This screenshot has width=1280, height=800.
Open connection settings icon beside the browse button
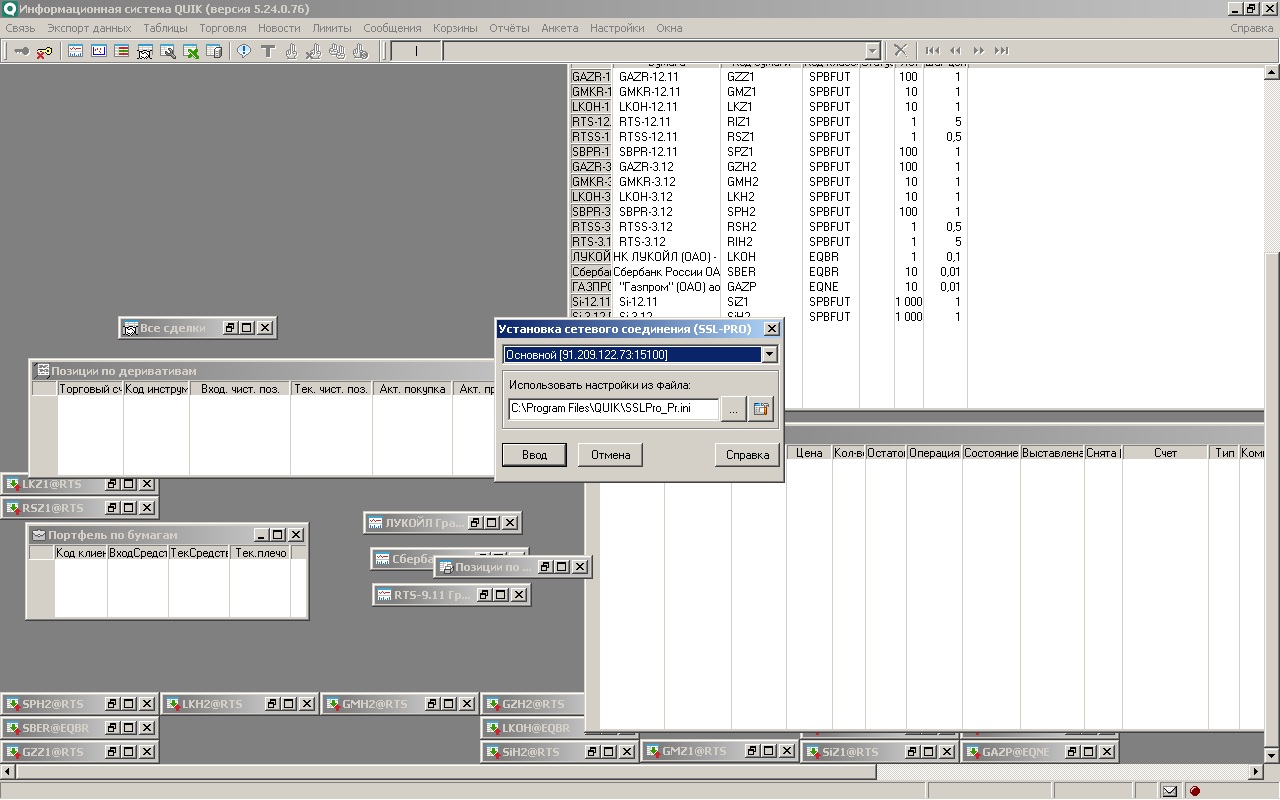click(x=761, y=409)
